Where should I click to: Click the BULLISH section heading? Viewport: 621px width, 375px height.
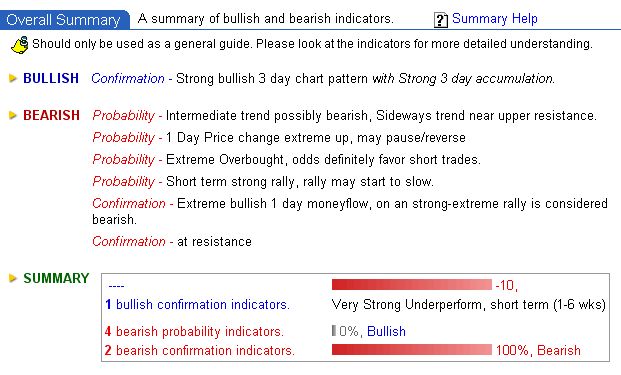[x=51, y=78]
